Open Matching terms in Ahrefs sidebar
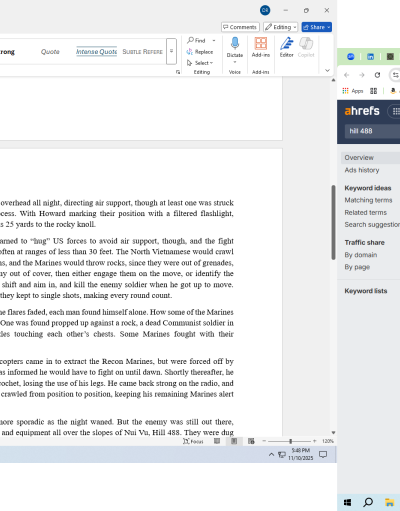The height and width of the screenshot is (511, 400). point(368,200)
